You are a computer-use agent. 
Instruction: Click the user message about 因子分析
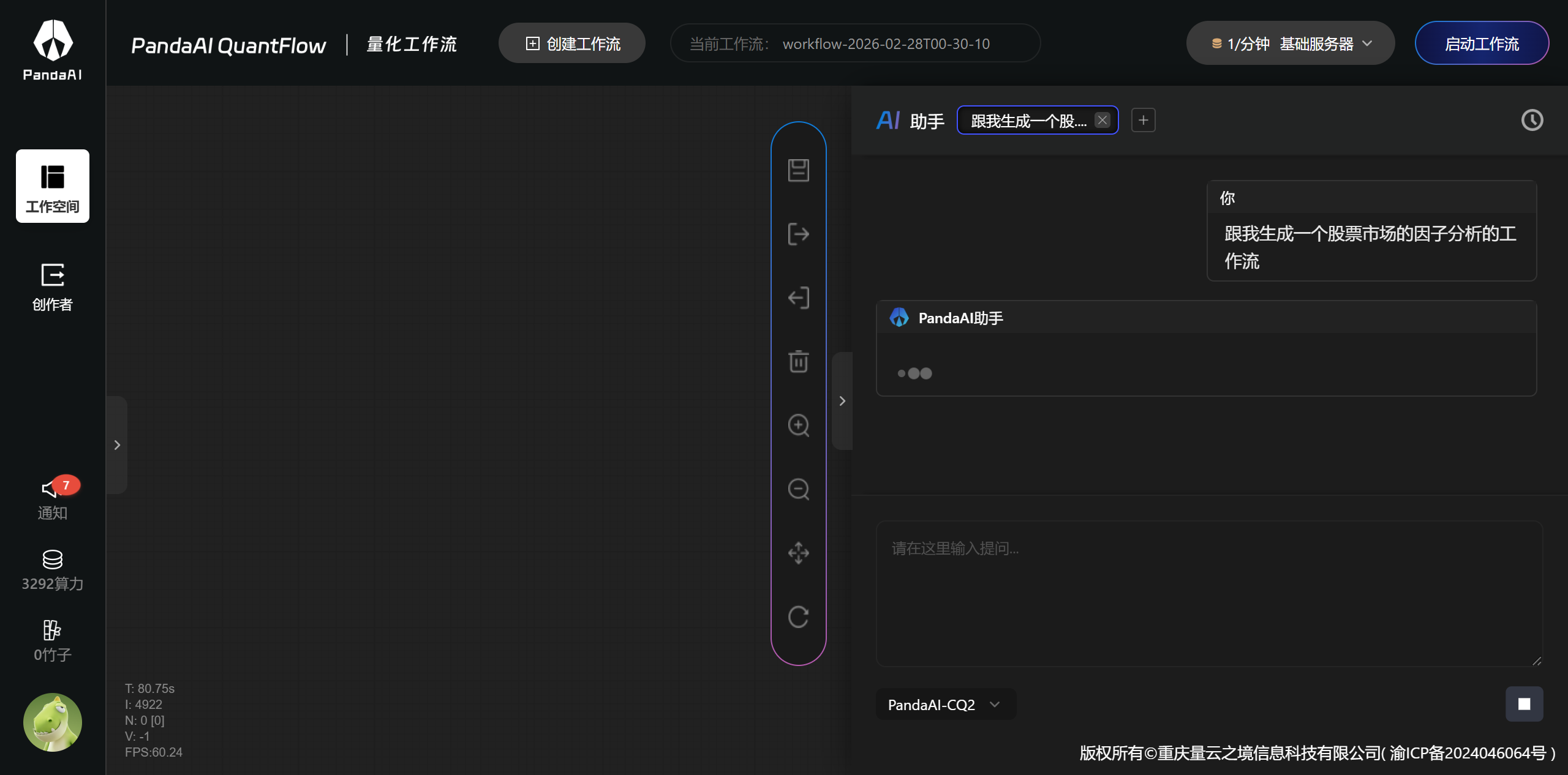[1371, 247]
